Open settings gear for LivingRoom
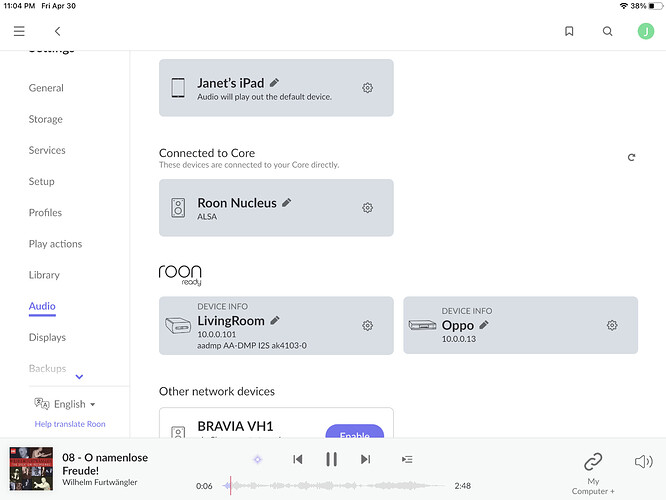Image resolution: width=666 pixels, height=500 pixels. click(367, 325)
